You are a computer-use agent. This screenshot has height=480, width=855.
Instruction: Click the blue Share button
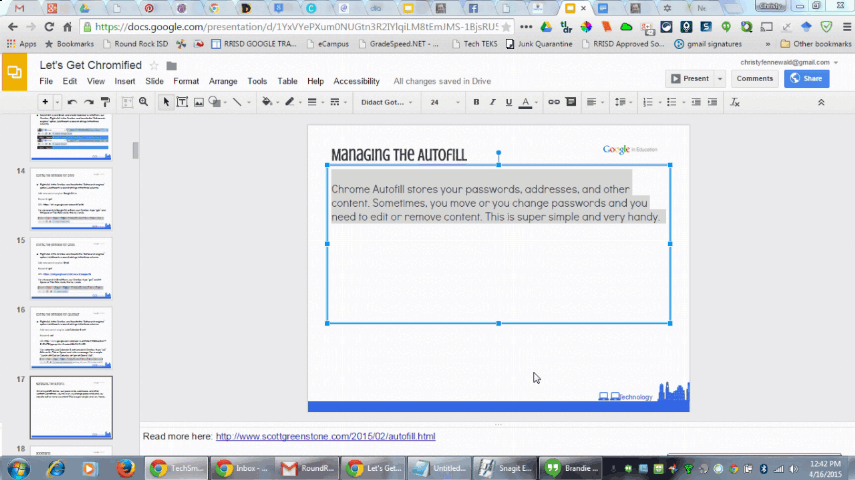coord(806,79)
